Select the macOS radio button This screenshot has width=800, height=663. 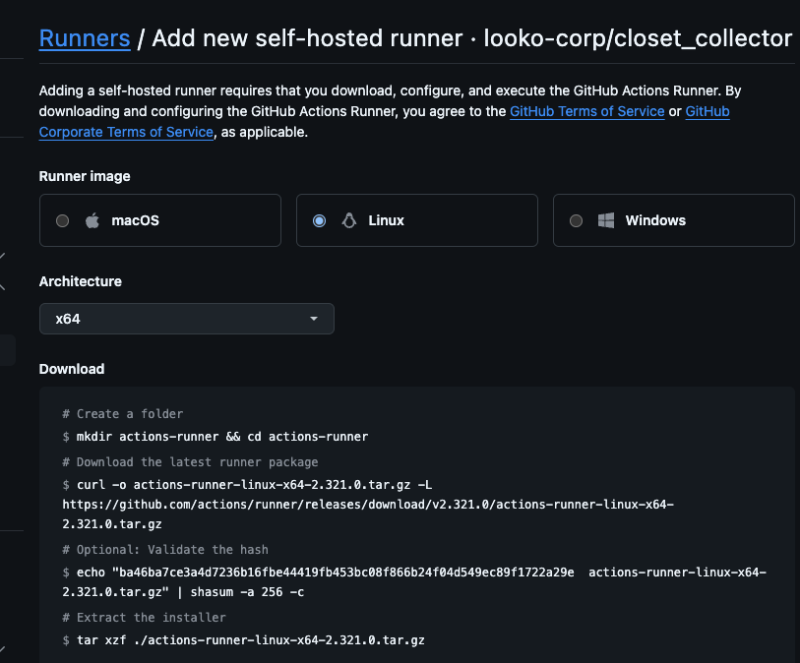[x=63, y=221]
